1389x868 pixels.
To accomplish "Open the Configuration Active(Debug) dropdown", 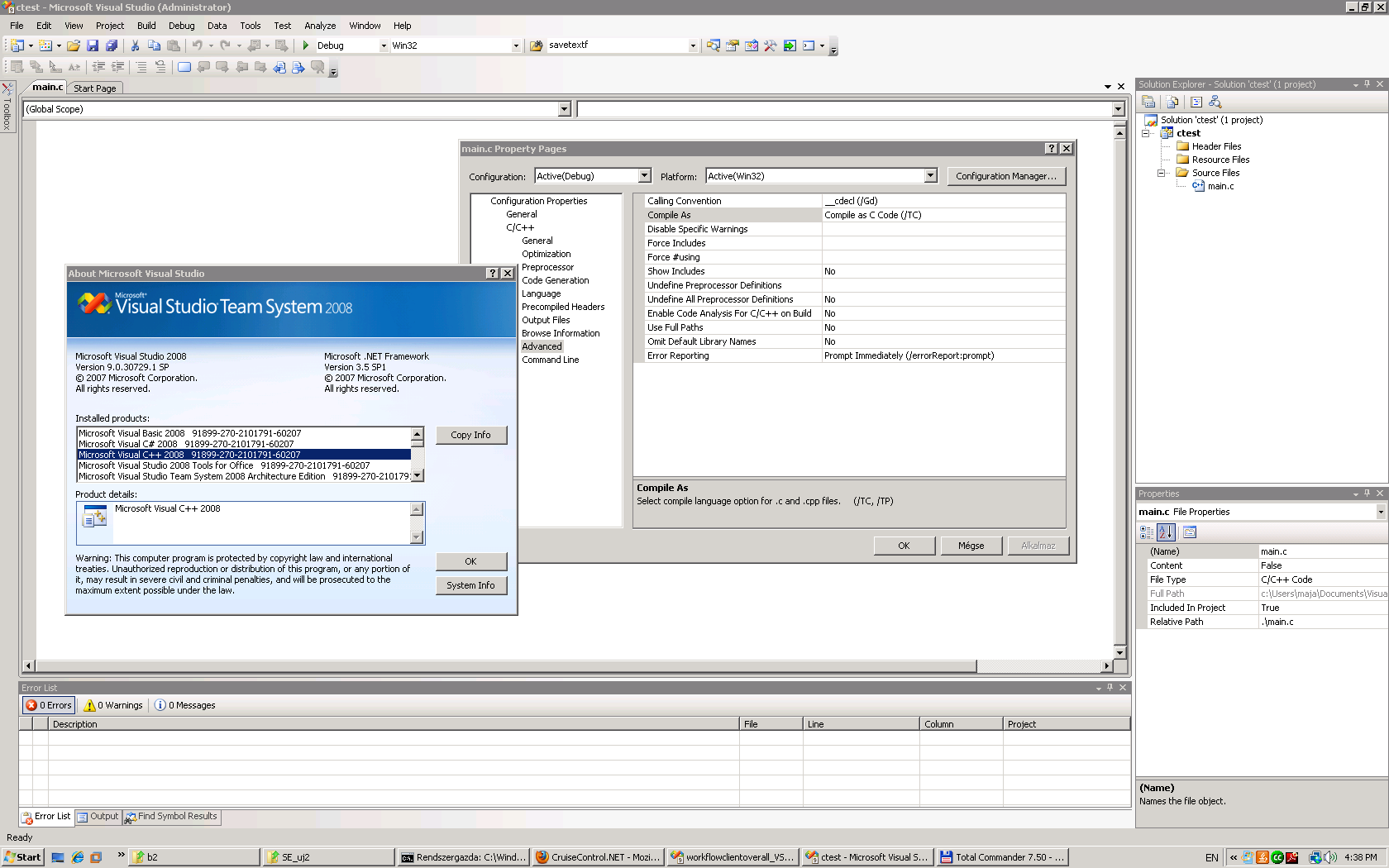I will tap(644, 176).
